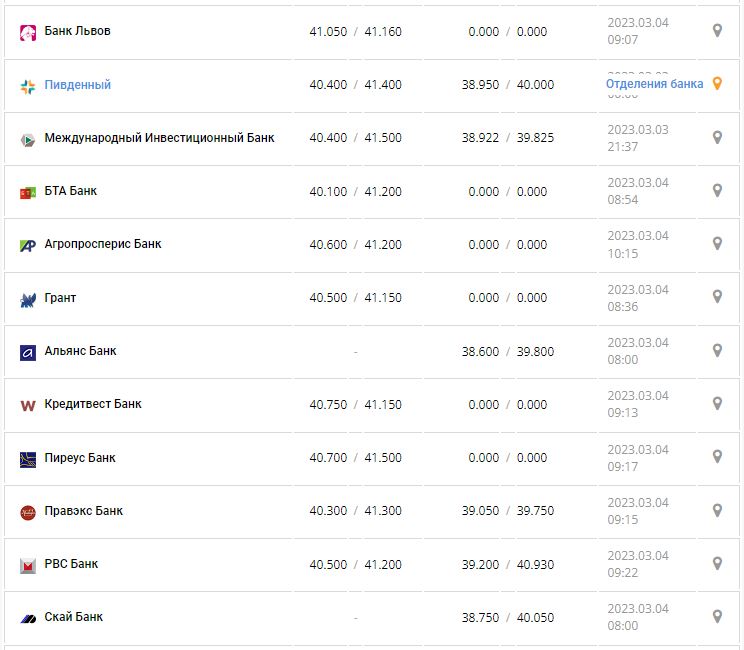Image resolution: width=744 pixels, height=650 pixels.
Task: Click the Альянс Банк logo icon
Action: point(28,352)
